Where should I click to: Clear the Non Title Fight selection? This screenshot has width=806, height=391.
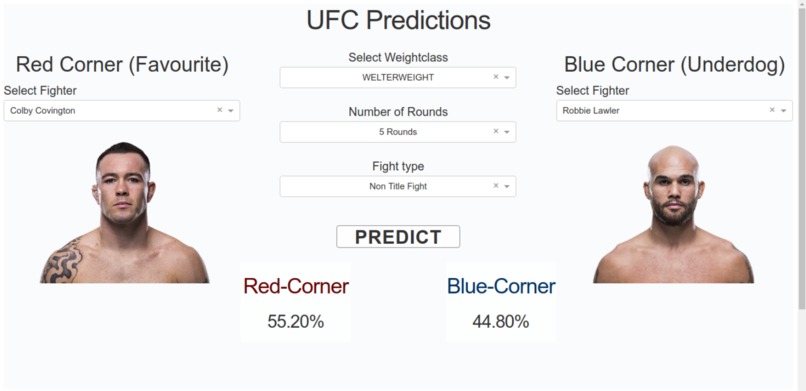click(496, 186)
